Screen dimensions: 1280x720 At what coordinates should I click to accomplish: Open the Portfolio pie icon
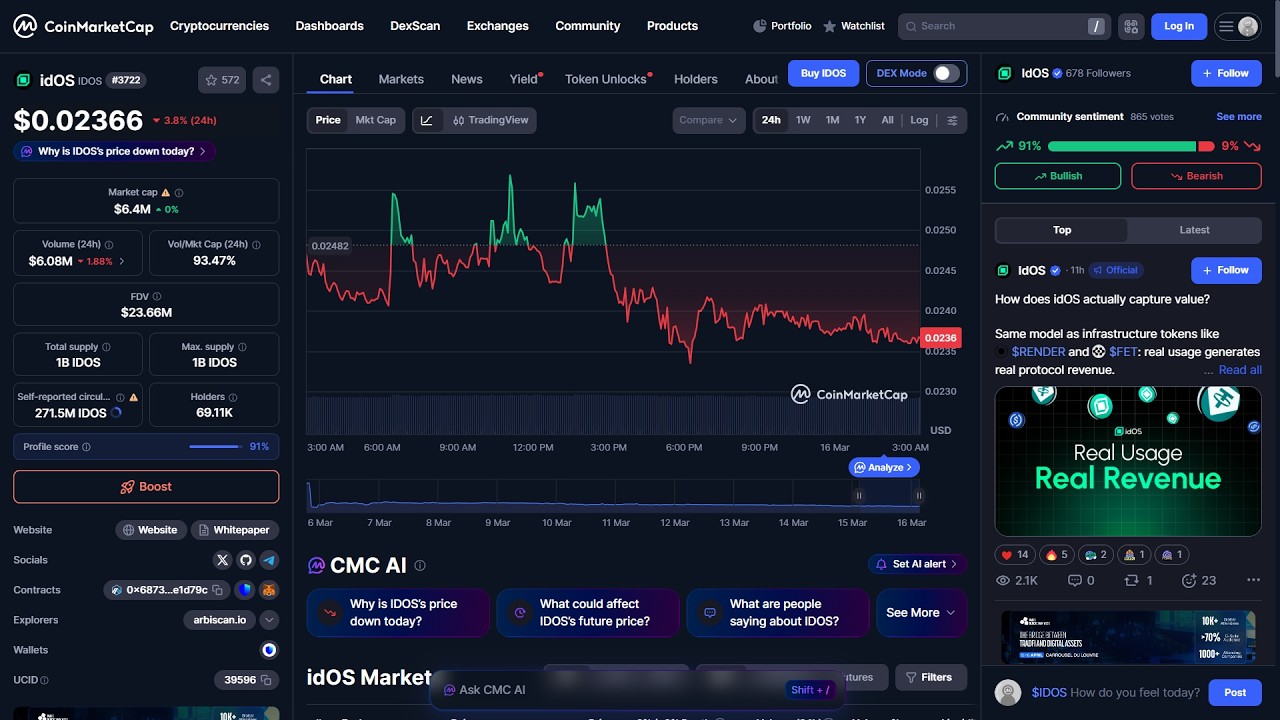760,26
